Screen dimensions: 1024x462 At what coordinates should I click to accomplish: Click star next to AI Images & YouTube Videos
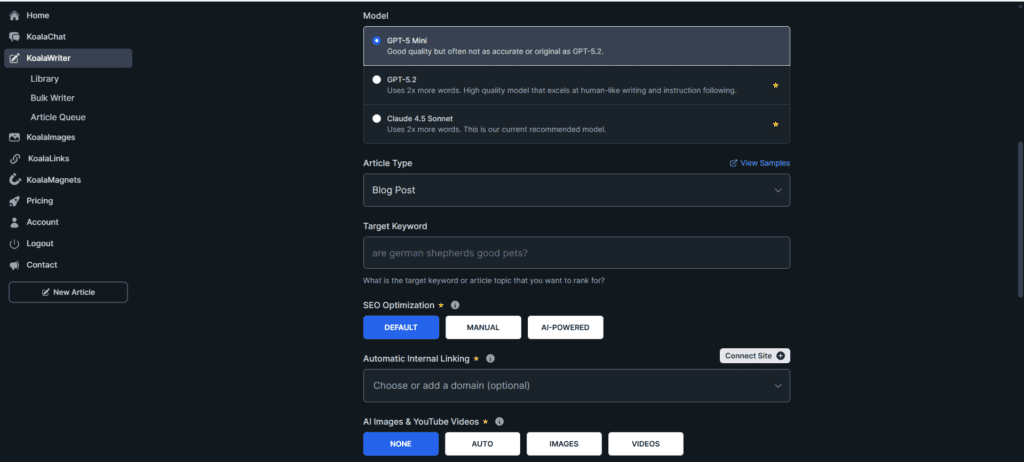click(x=485, y=422)
